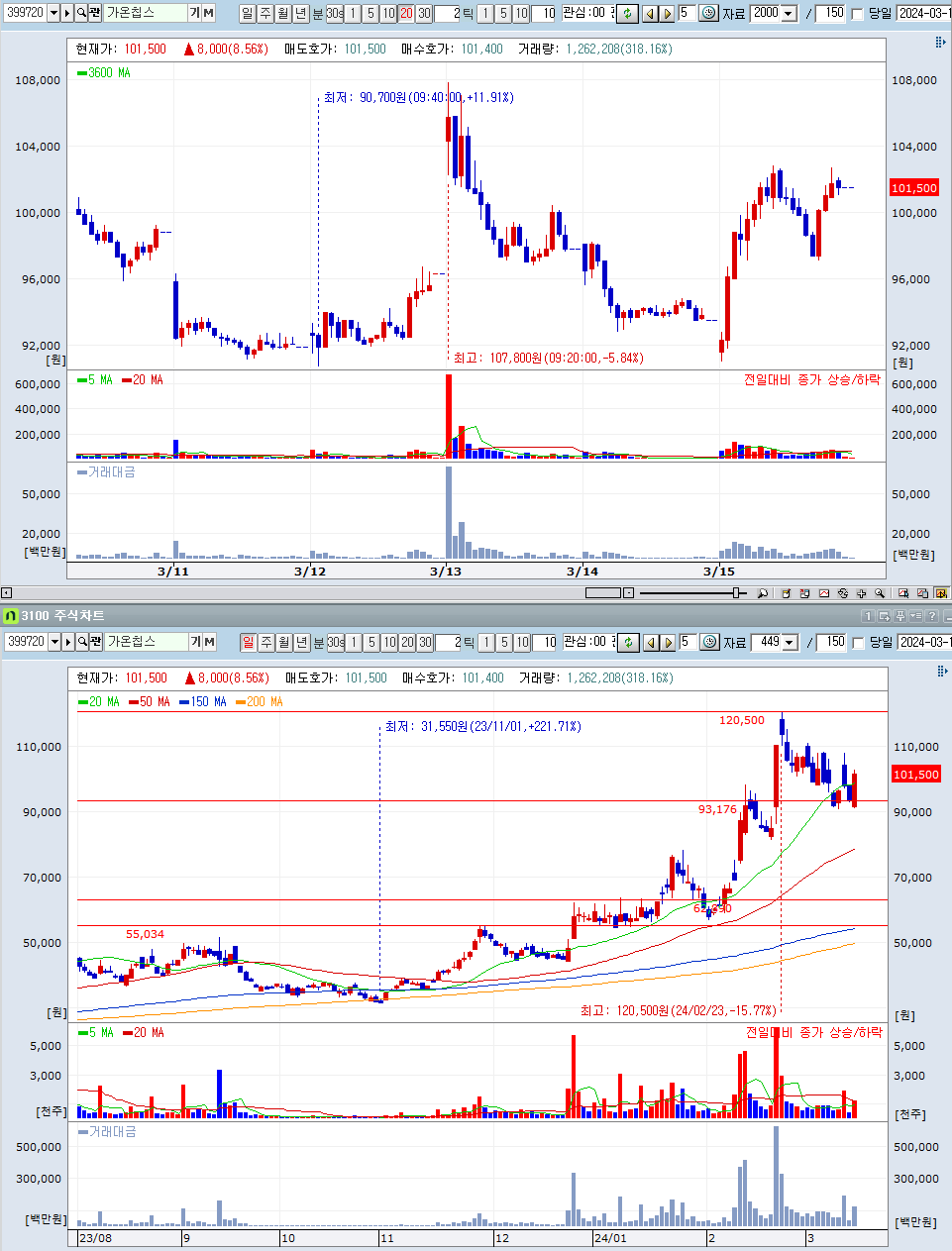
Task: Enable the 당일 checkbox in 3100 주식차트 window
Action: [858, 642]
